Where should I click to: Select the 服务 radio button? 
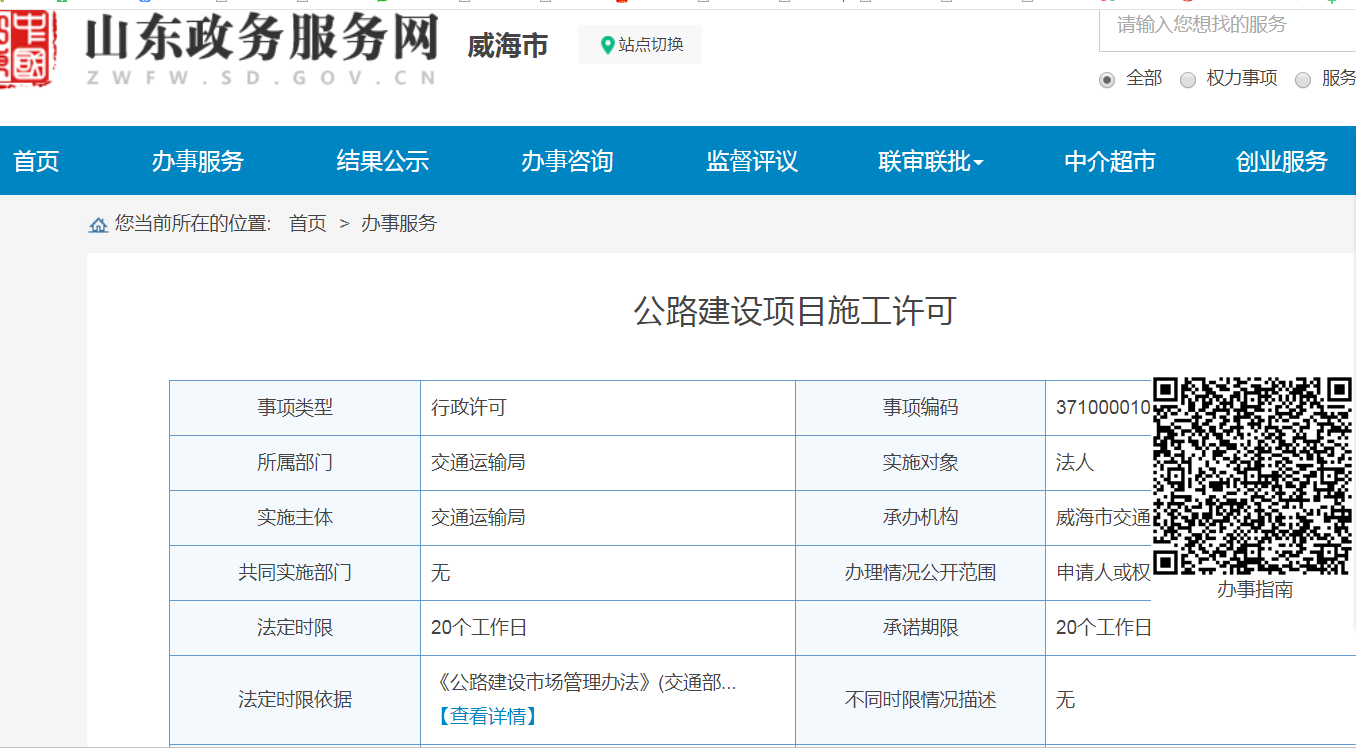click(1303, 80)
